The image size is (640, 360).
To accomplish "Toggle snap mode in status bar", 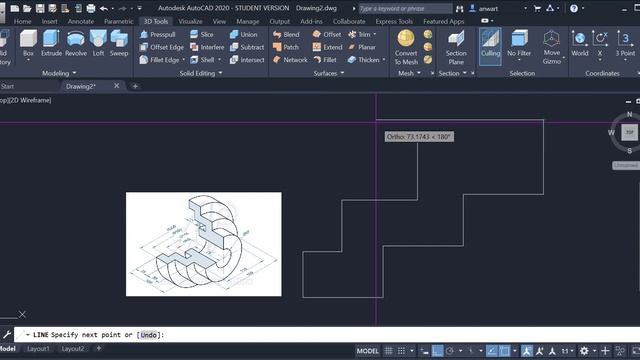I will [401, 351].
